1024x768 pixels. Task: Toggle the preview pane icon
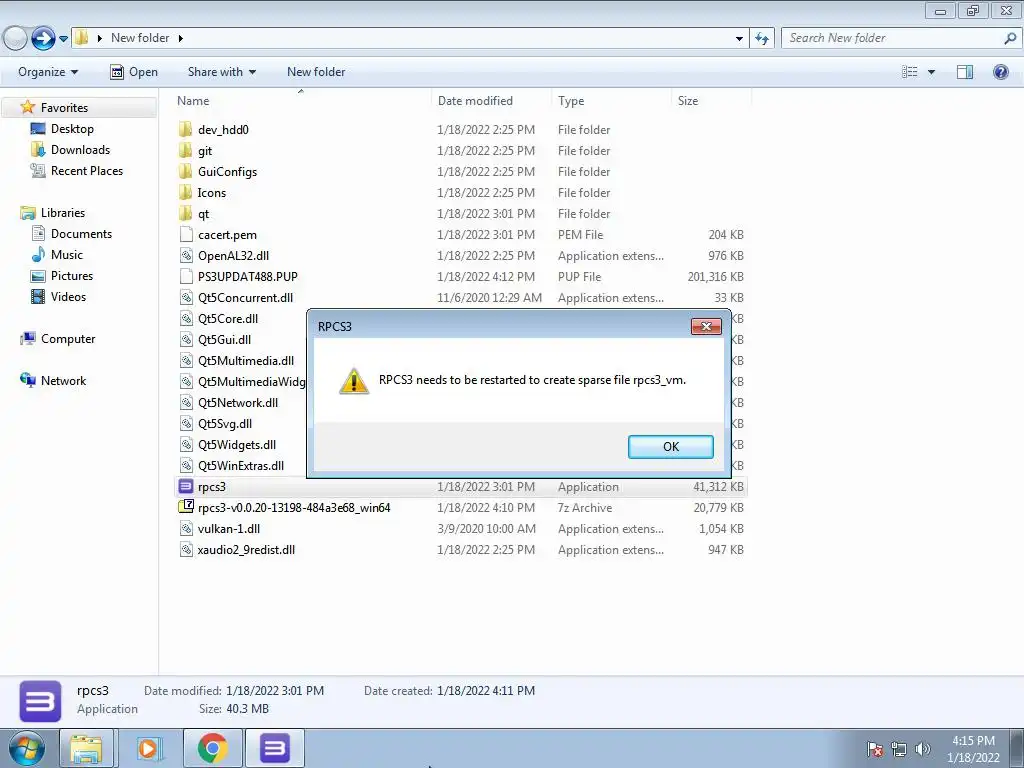(965, 72)
